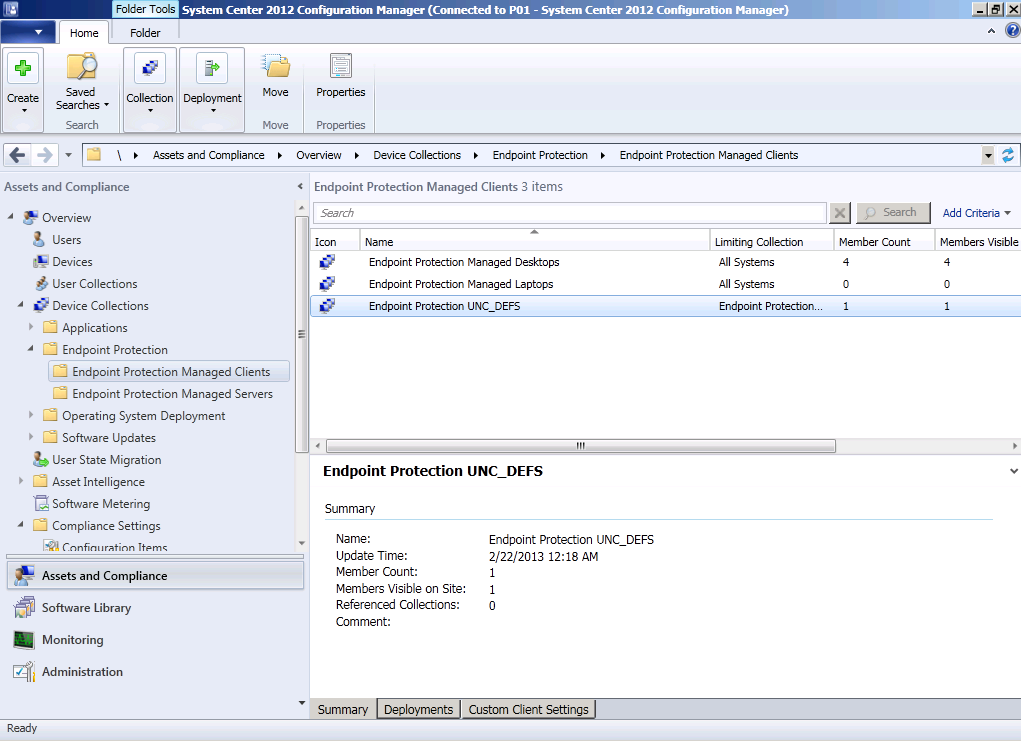Click the Software Metering icon
The width and height of the screenshot is (1021, 742).
[41, 503]
